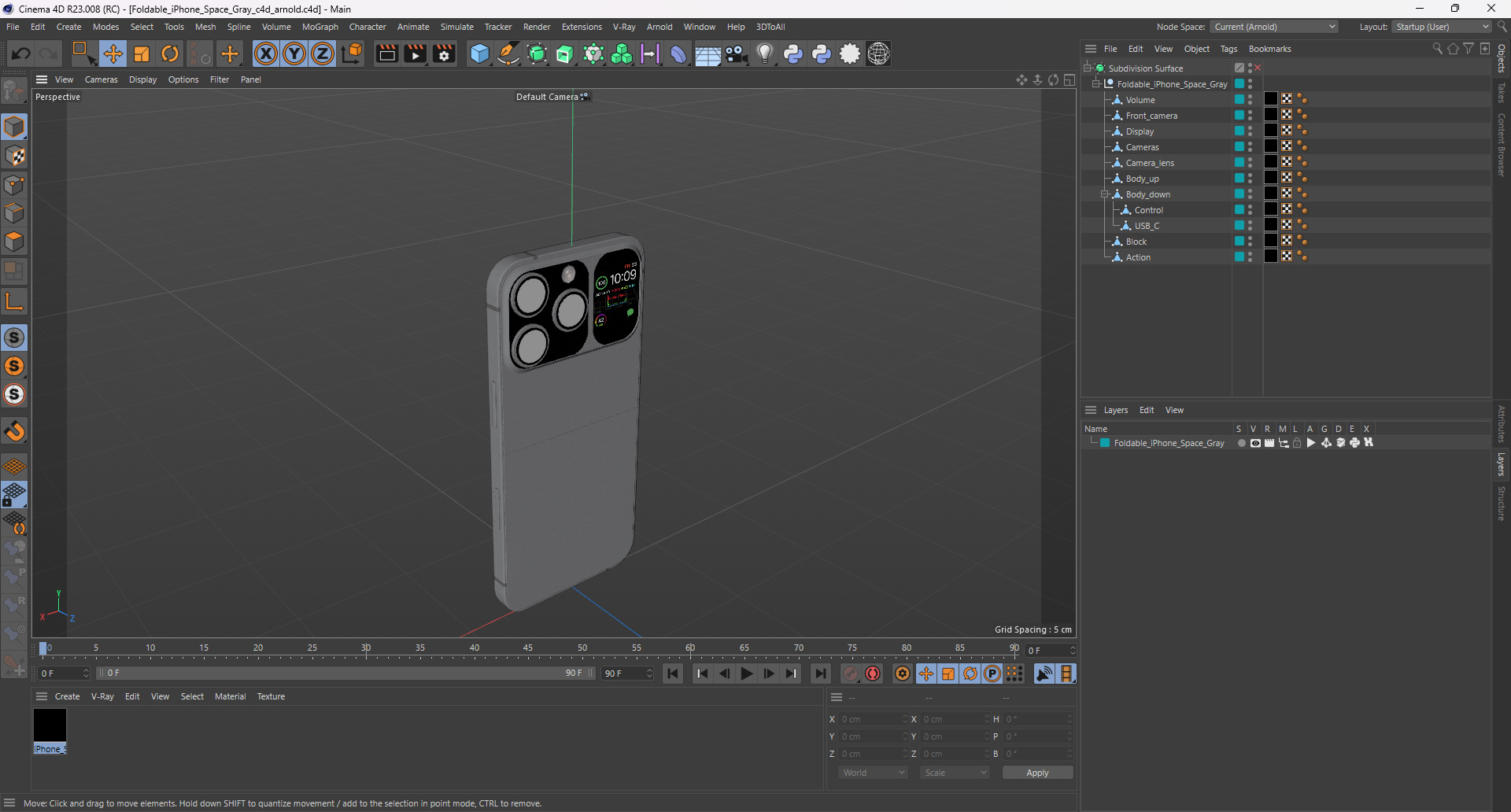1511x812 pixels.
Task: Click Volume object's black material tag
Action: pyautogui.click(x=1270, y=99)
